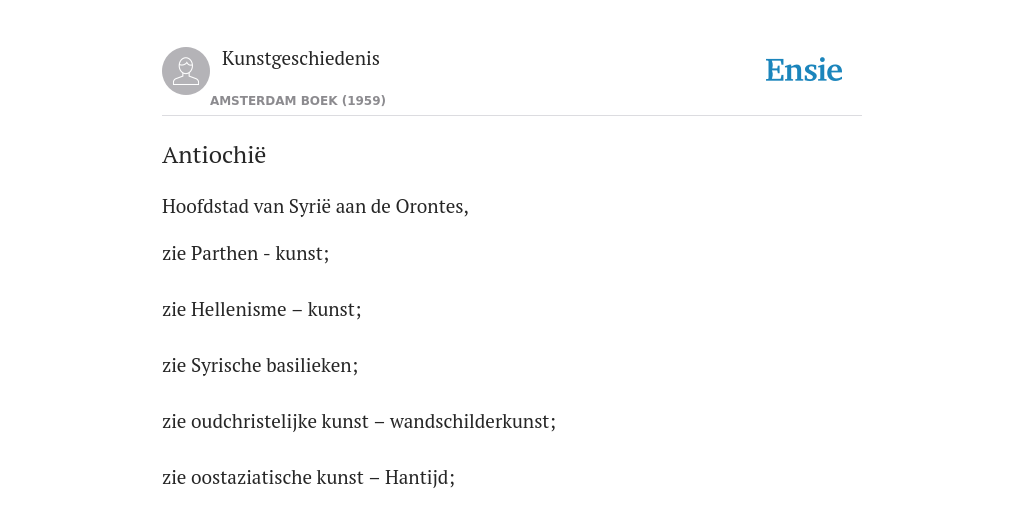Click zie oudchristelijke kunst – wandschilderkunst line
Viewport: 1024px width, 512px height.
point(359,422)
